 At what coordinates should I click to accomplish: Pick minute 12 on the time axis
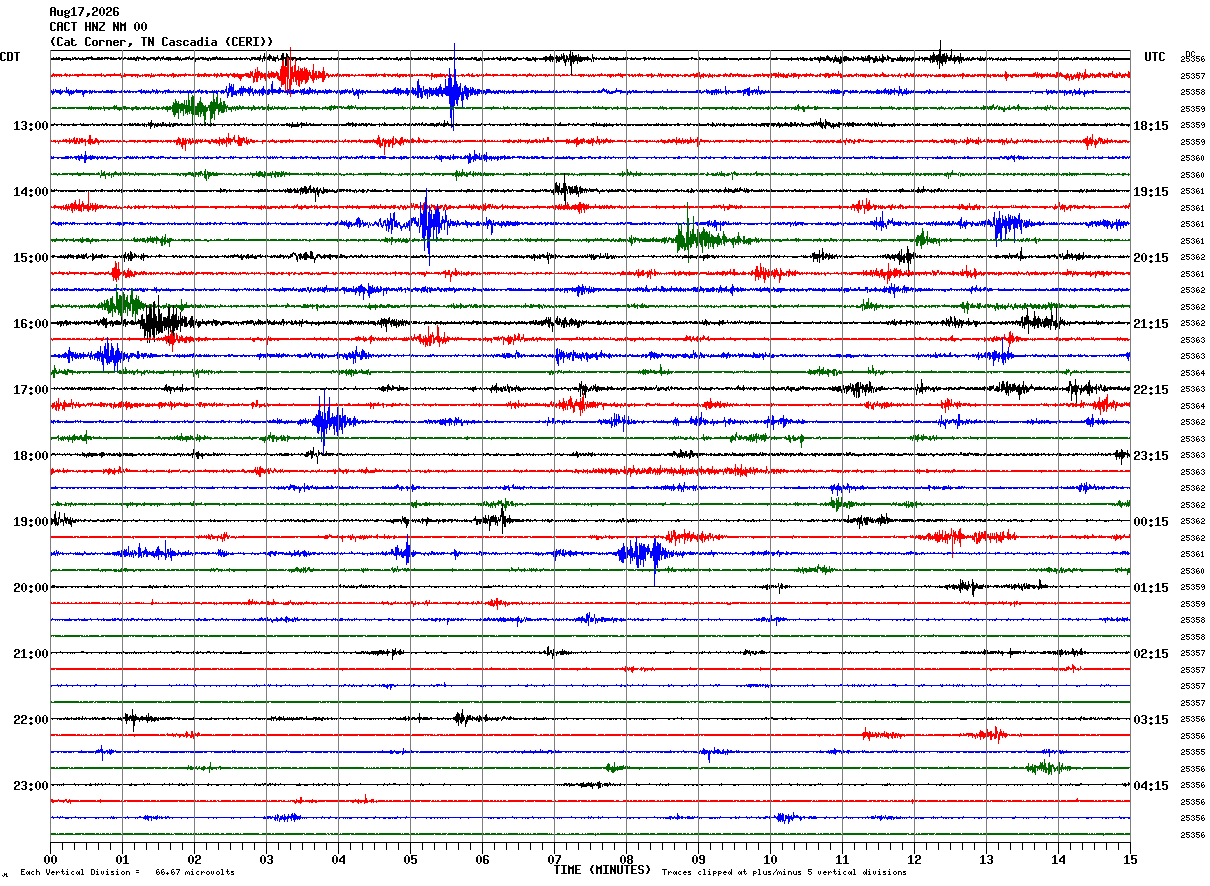pos(914,859)
